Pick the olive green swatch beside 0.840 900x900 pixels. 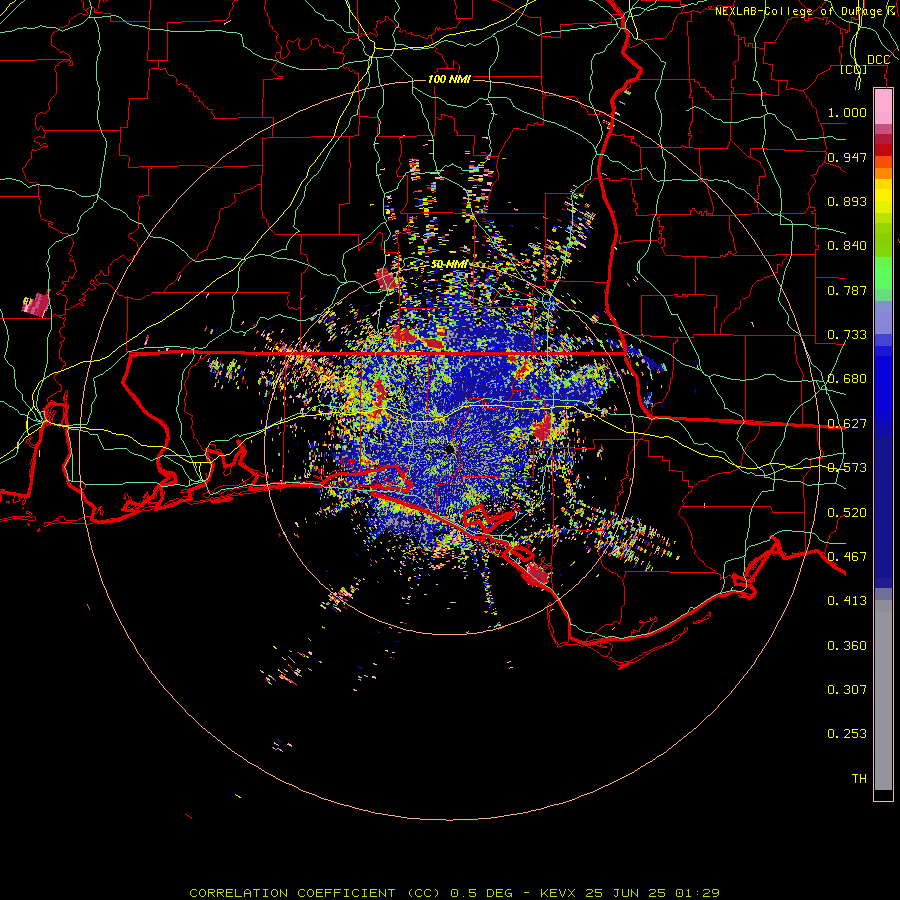pyautogui.click(x=883, y=240)
